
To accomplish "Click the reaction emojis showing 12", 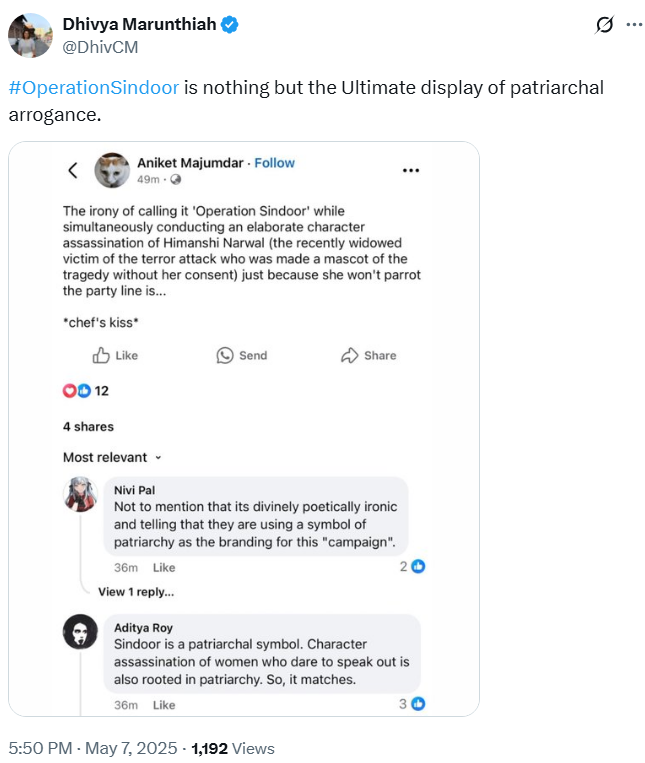I will pos(77,391).
